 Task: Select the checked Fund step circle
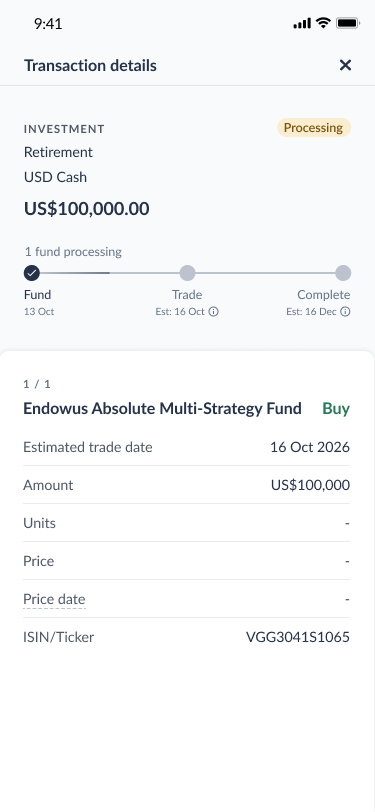32,273
